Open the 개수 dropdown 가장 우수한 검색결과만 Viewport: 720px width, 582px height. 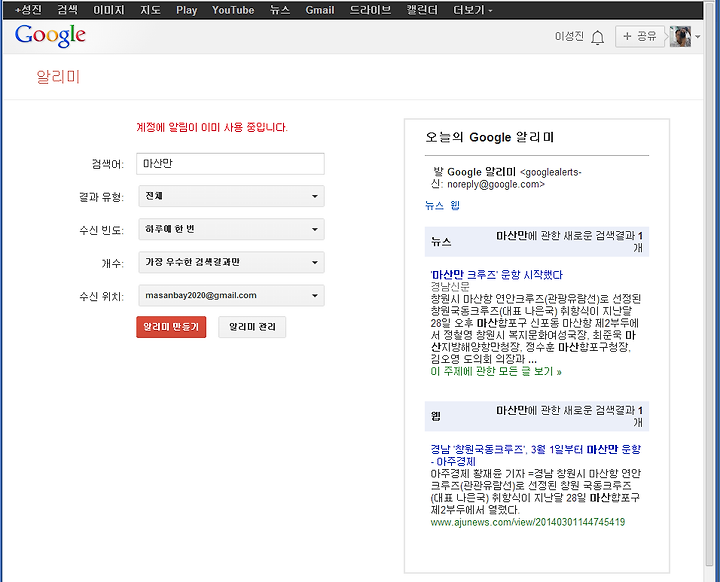pyautogui.click(x=231, y=262)
